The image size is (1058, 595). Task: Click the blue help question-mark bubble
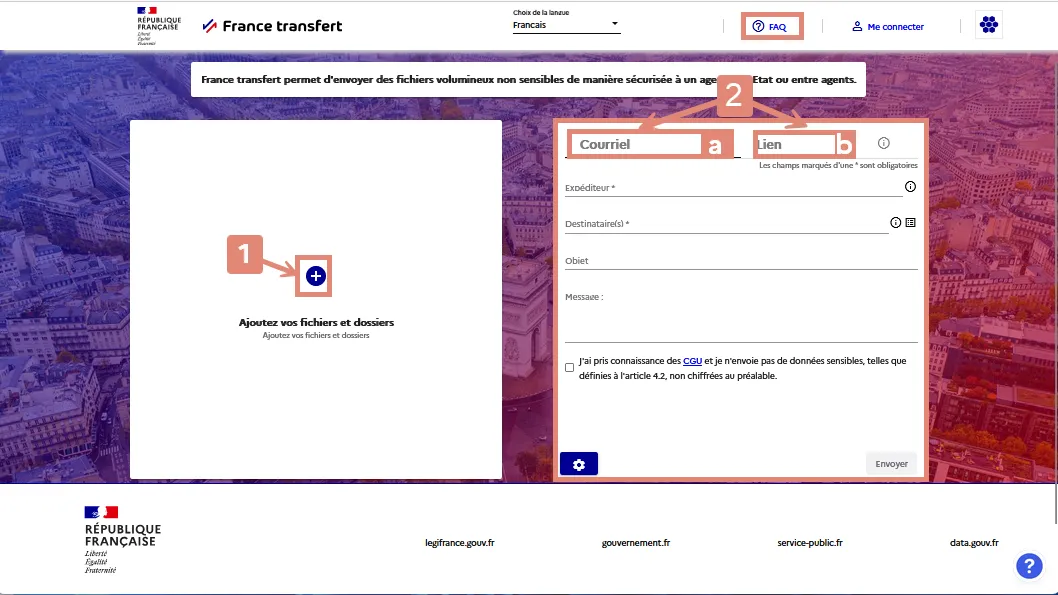coord(1029,566)
